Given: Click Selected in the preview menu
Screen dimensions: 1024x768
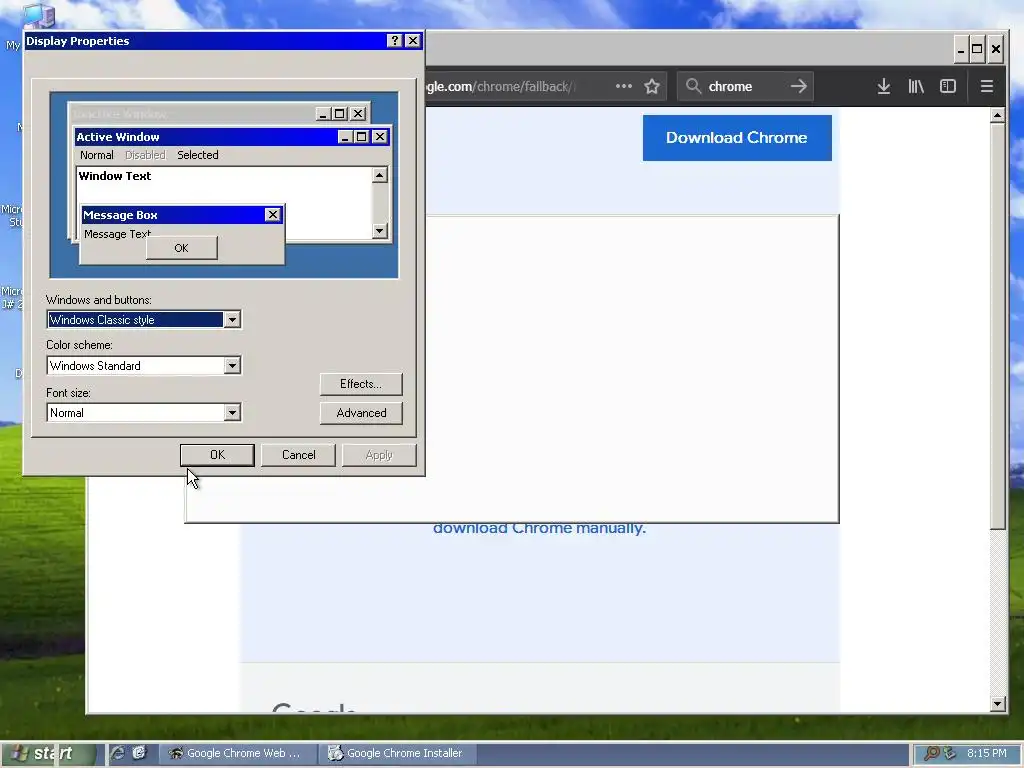Looking at the screenshot, I should pos(198,155).
